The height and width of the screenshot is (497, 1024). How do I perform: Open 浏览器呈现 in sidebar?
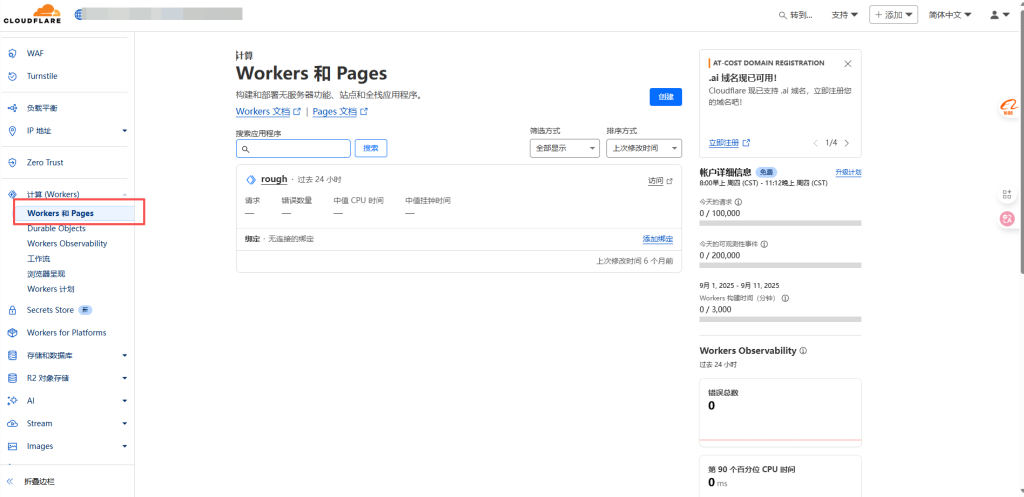[46, 274]
